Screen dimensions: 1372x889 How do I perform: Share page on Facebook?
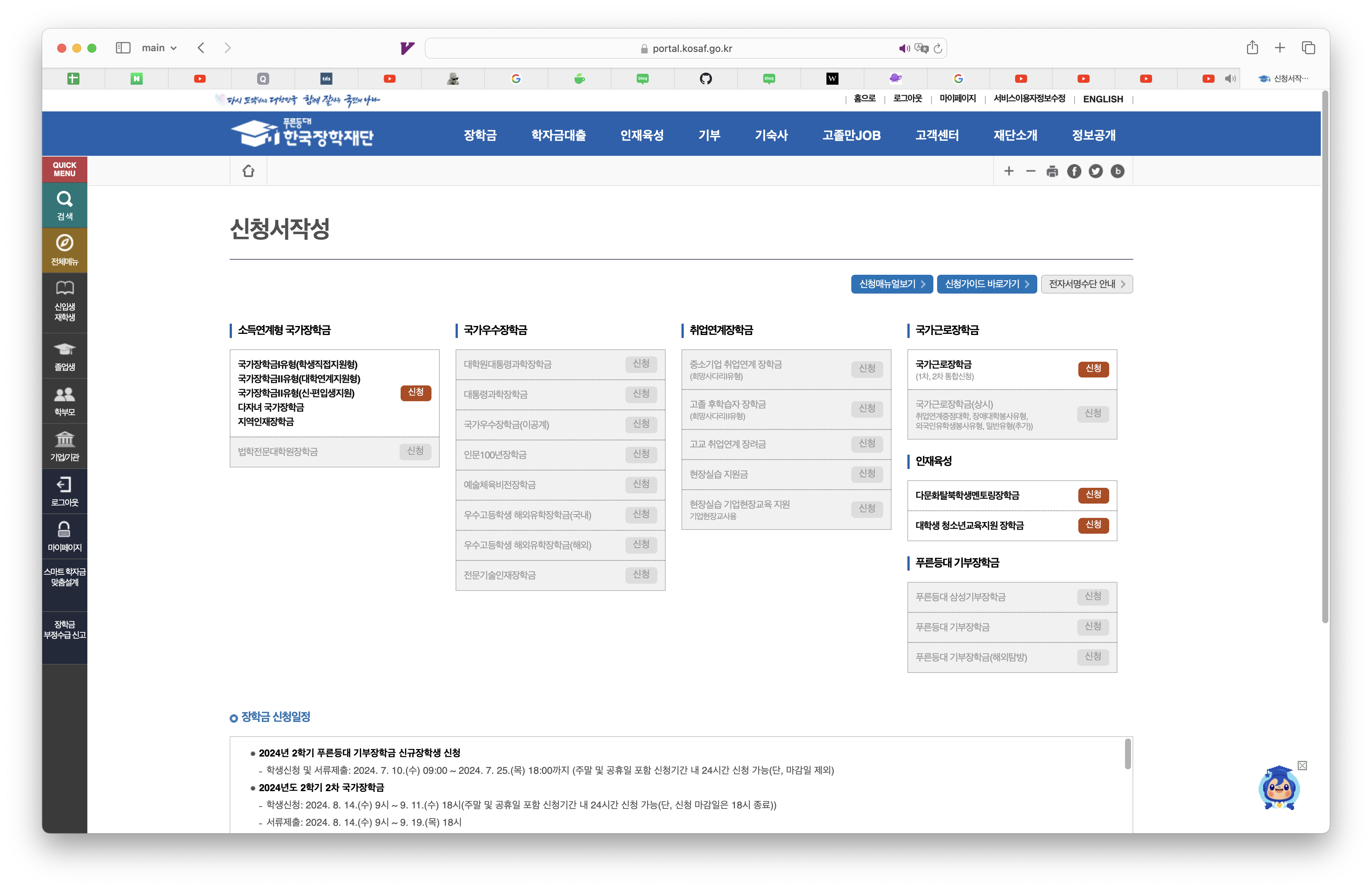1074,171
